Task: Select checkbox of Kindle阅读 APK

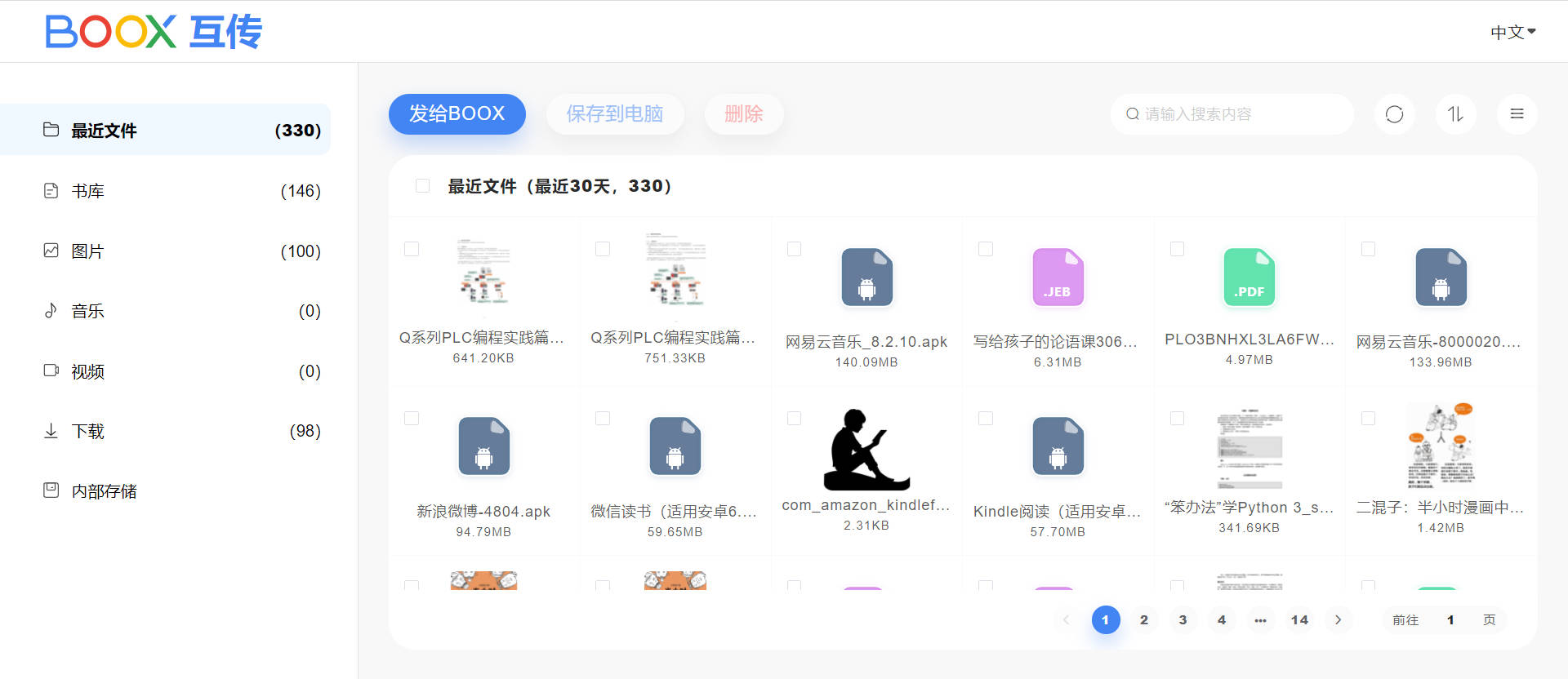Action: [x=986, y=418]
